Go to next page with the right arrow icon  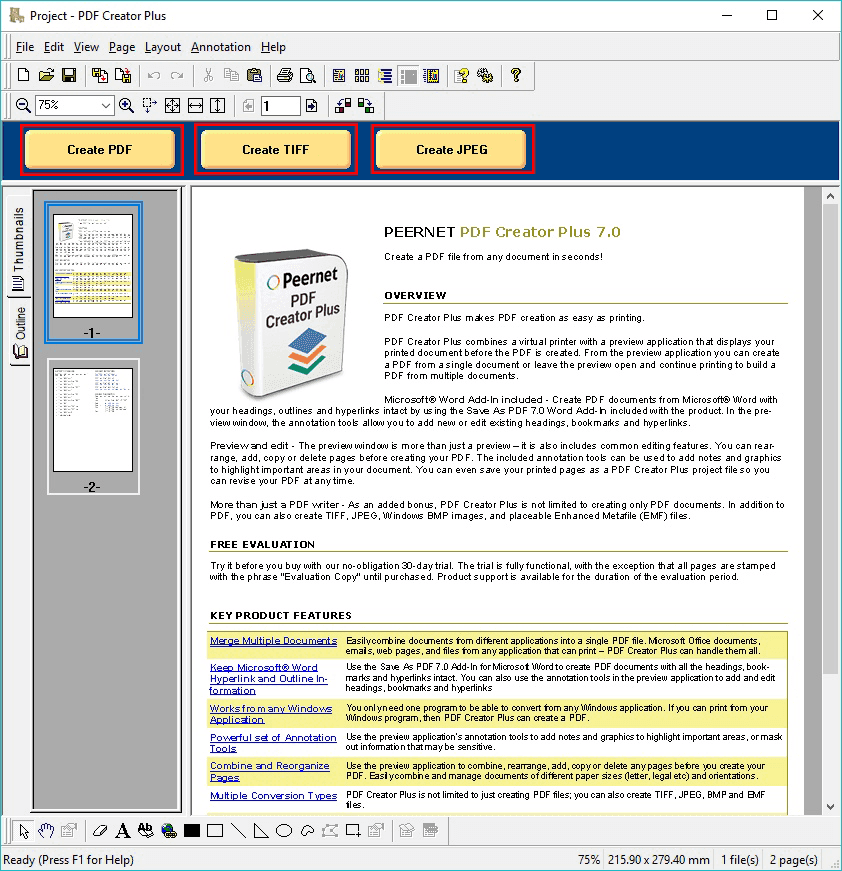pos(312,106)
